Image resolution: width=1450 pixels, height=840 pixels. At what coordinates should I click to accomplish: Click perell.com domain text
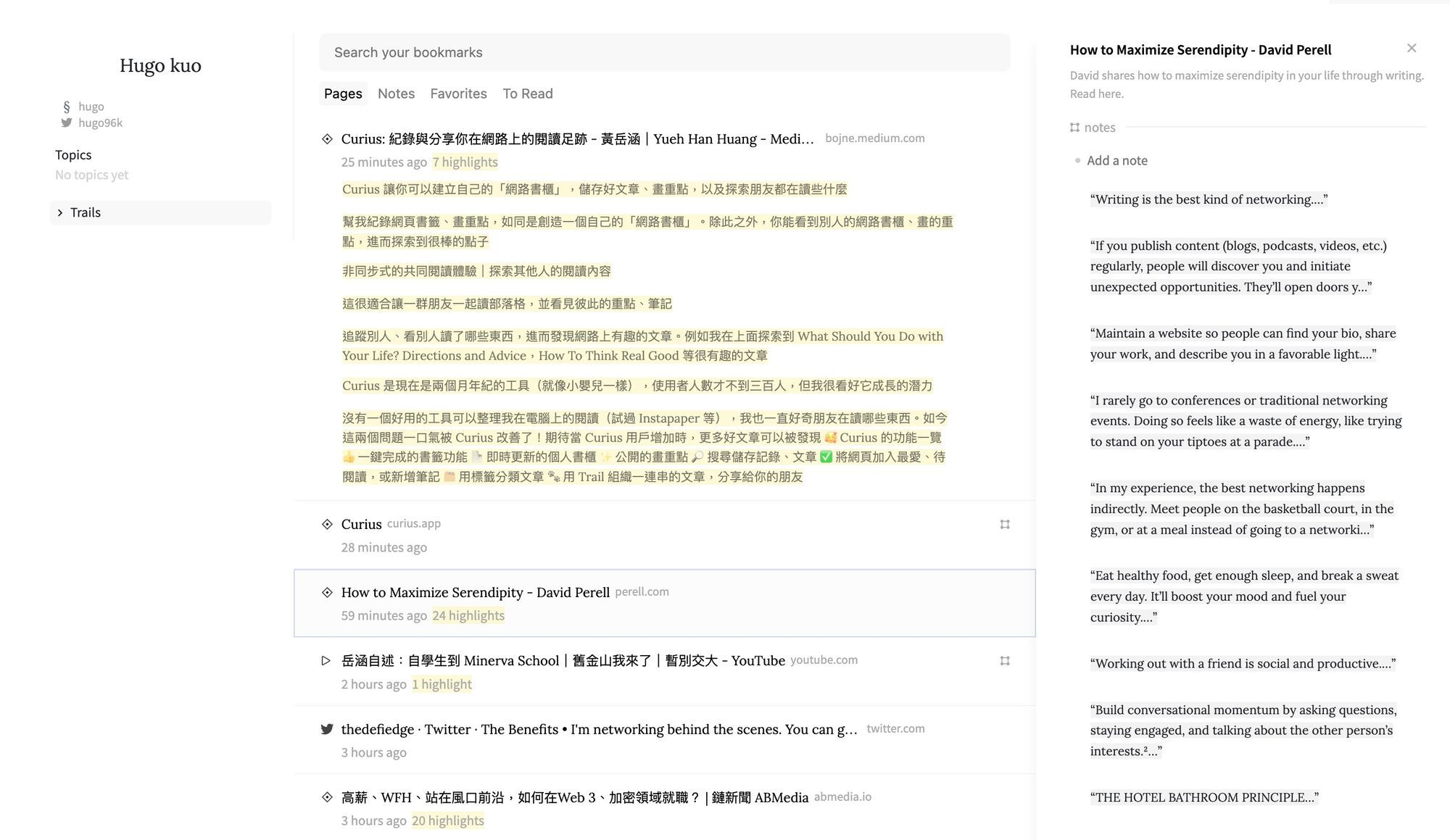[642, 591]
